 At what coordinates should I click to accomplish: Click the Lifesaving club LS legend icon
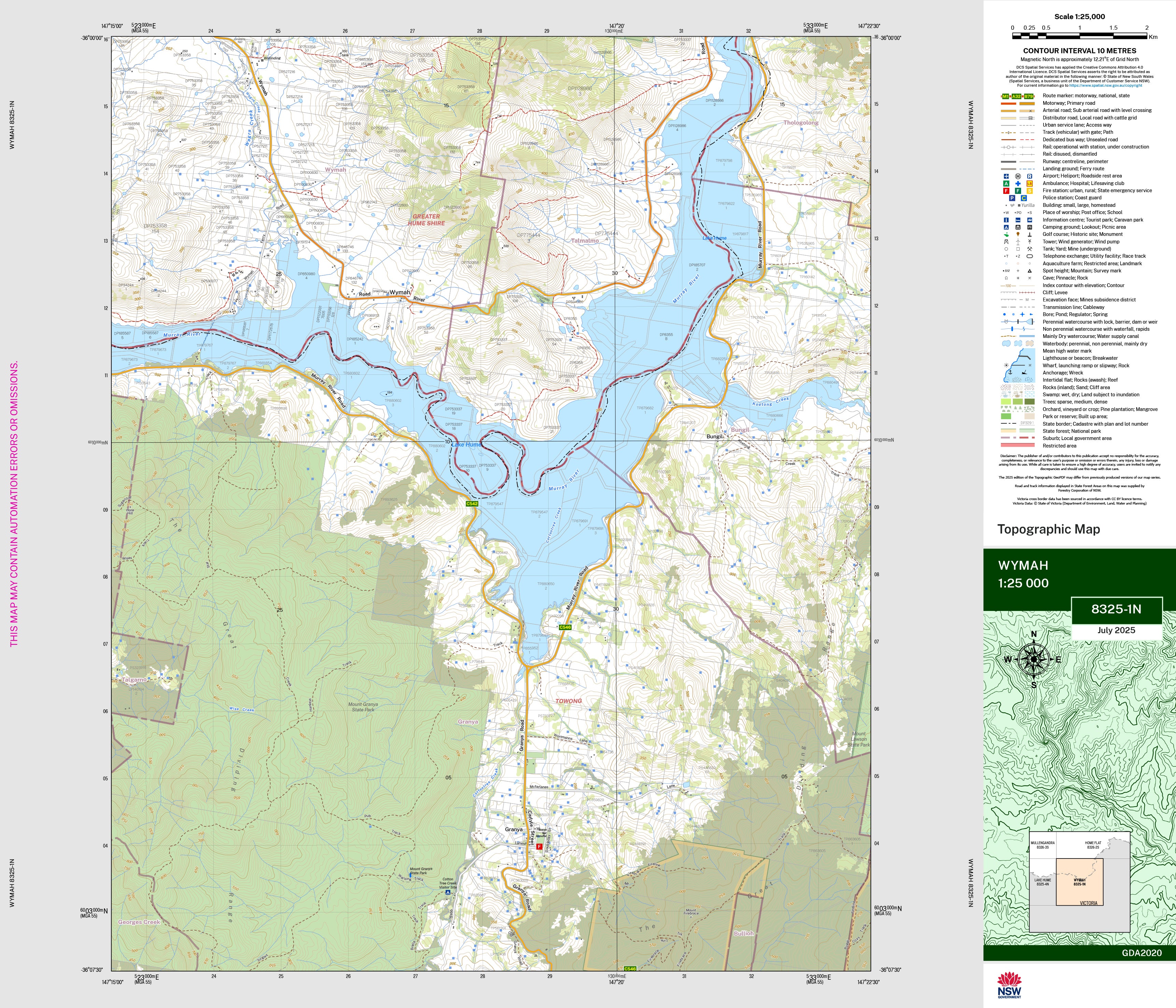[1030, 183]
